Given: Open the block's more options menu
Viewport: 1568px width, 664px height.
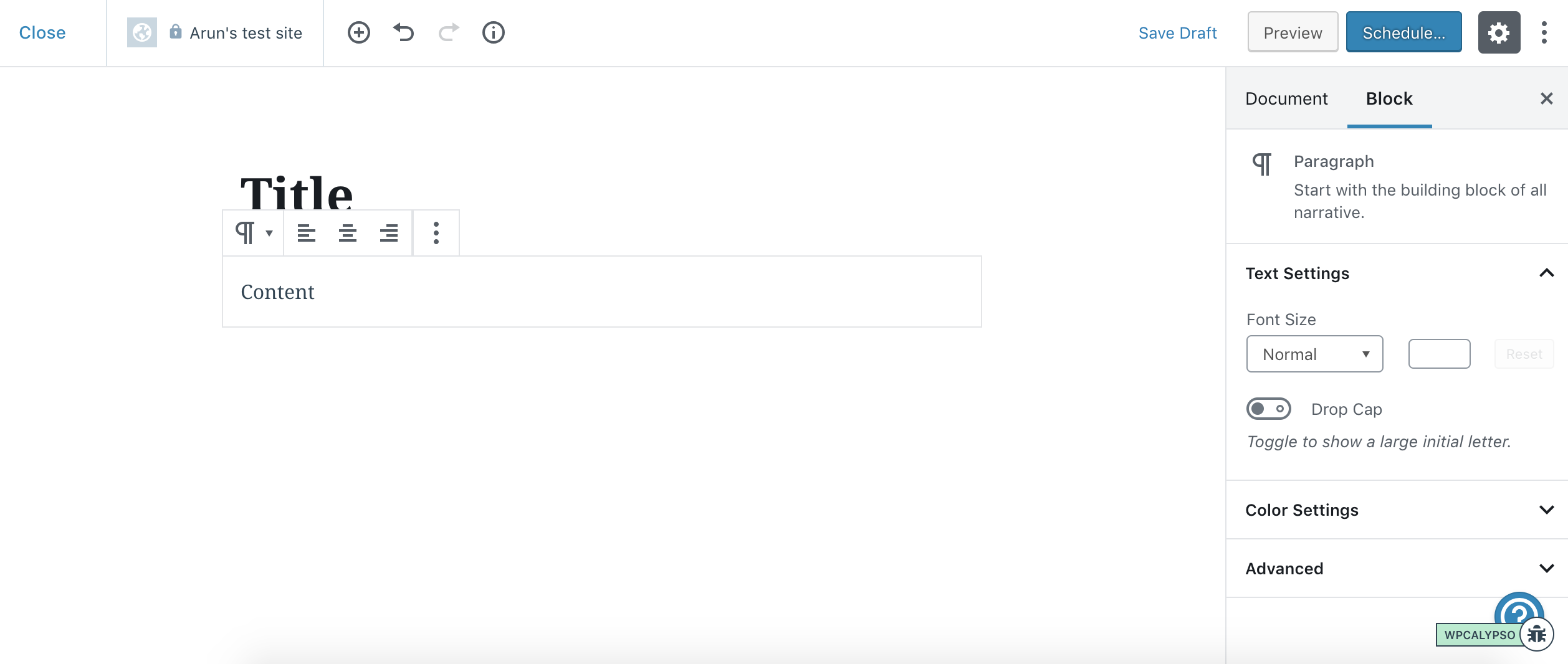Looking at the screenshot, I should pyautogui.click(x=435, y=232).
